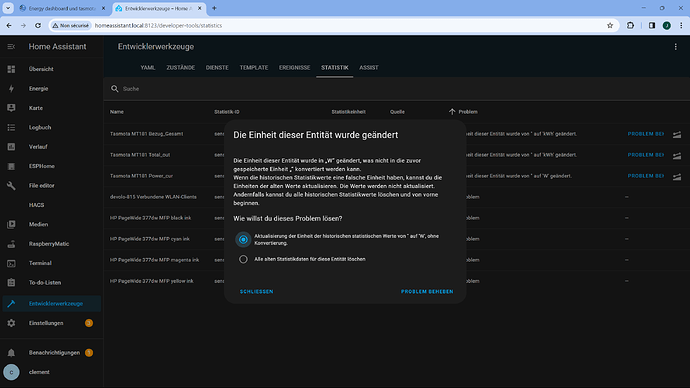Close the Entwicklerwerkzeuge browser tab
This screenshot has height=388, width=690.
(x=199, y=8)
